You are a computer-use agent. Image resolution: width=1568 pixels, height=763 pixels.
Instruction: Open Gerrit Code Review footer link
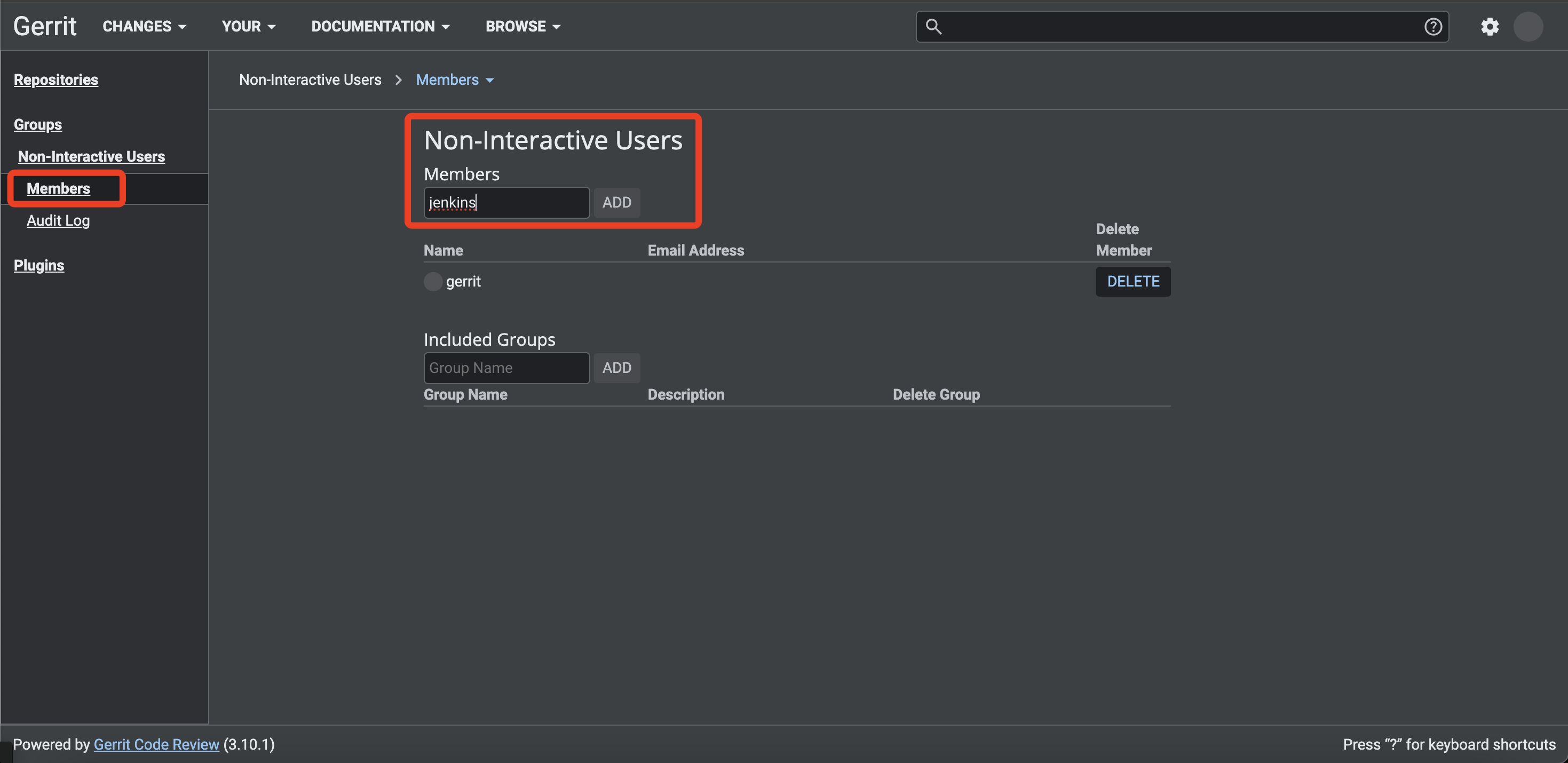(156, 744)
